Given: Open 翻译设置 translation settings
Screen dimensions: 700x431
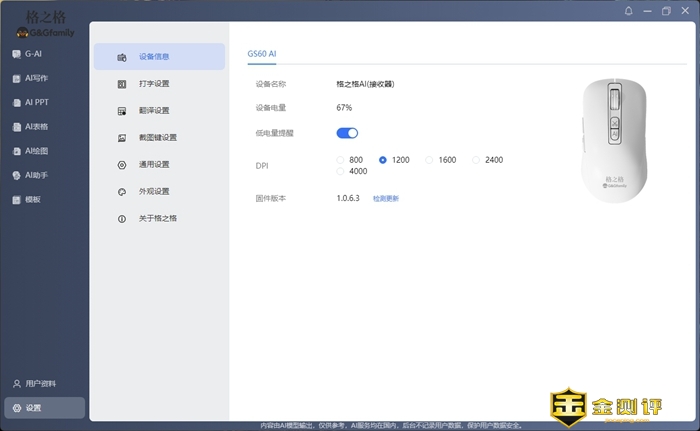Looking at the screenshot, I should (x=154, y=111).
